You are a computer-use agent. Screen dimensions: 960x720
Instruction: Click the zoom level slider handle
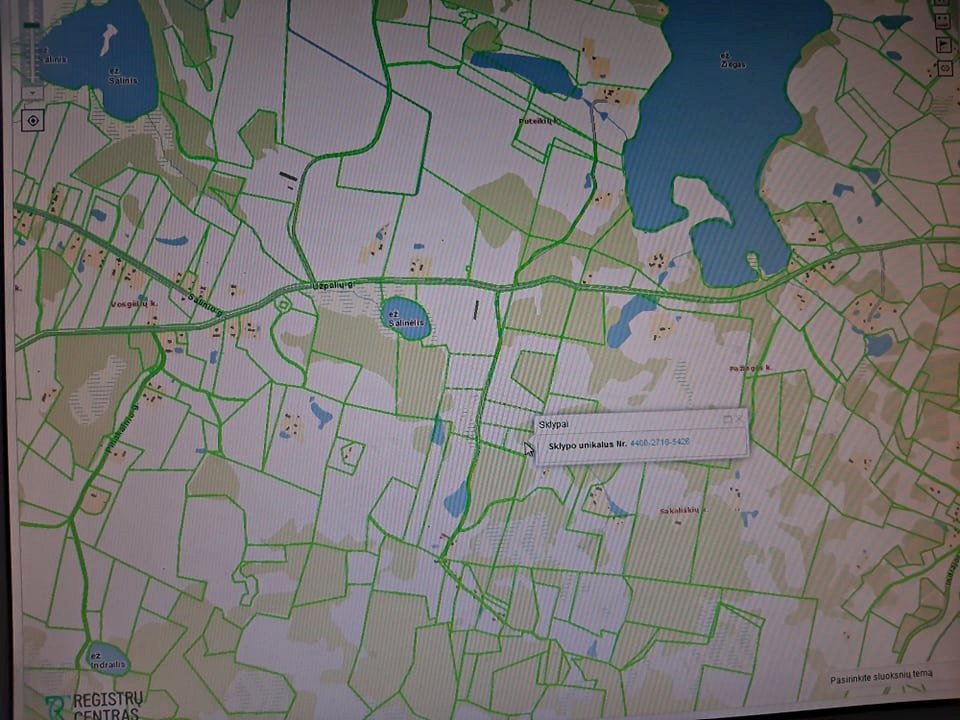click(32, 26)
